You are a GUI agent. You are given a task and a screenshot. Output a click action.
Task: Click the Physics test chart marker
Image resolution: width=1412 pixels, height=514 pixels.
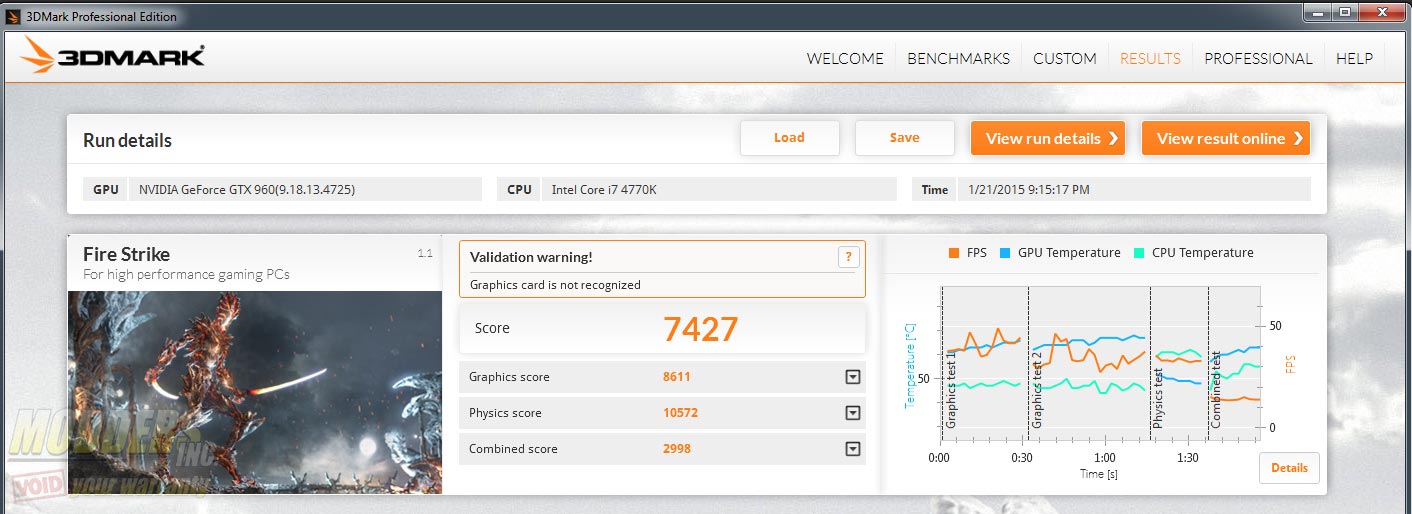point(1158,398)
